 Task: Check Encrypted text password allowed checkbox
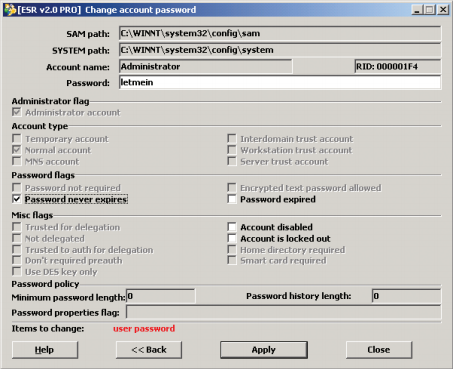[x=232, y=187]
